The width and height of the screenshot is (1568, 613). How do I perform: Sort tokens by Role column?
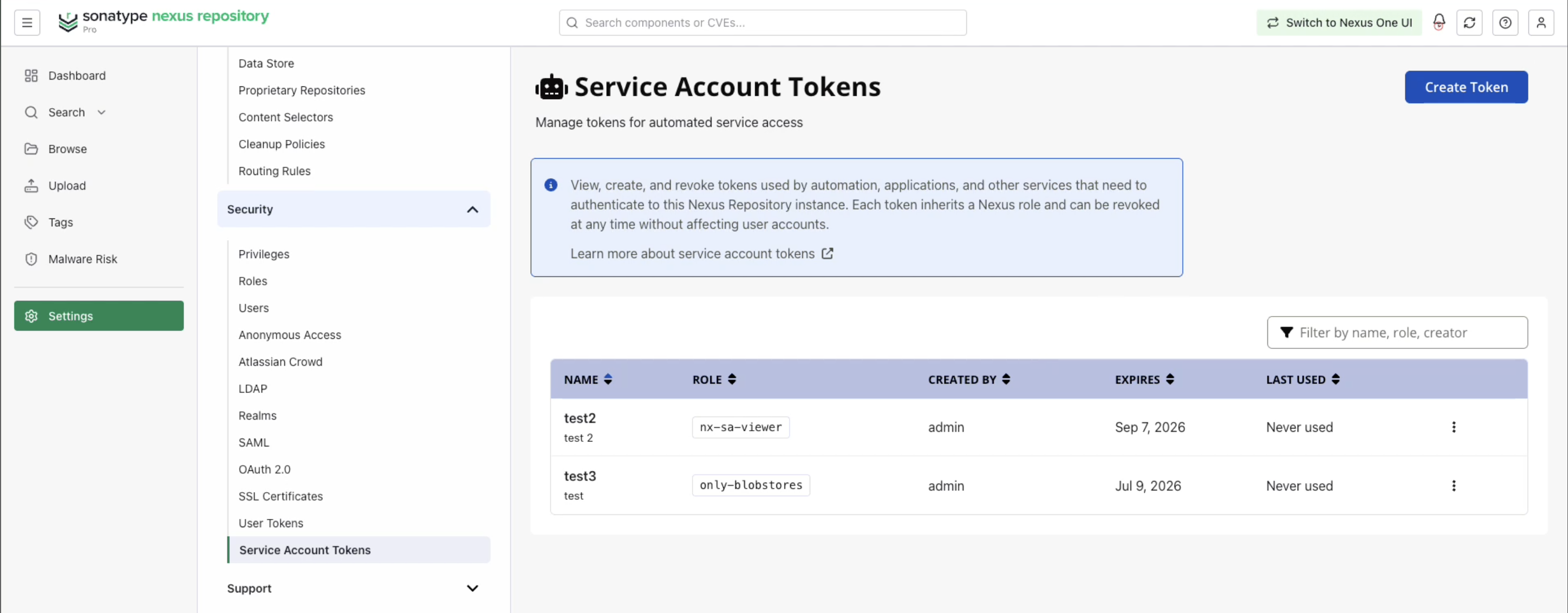[x=714, y=380]
